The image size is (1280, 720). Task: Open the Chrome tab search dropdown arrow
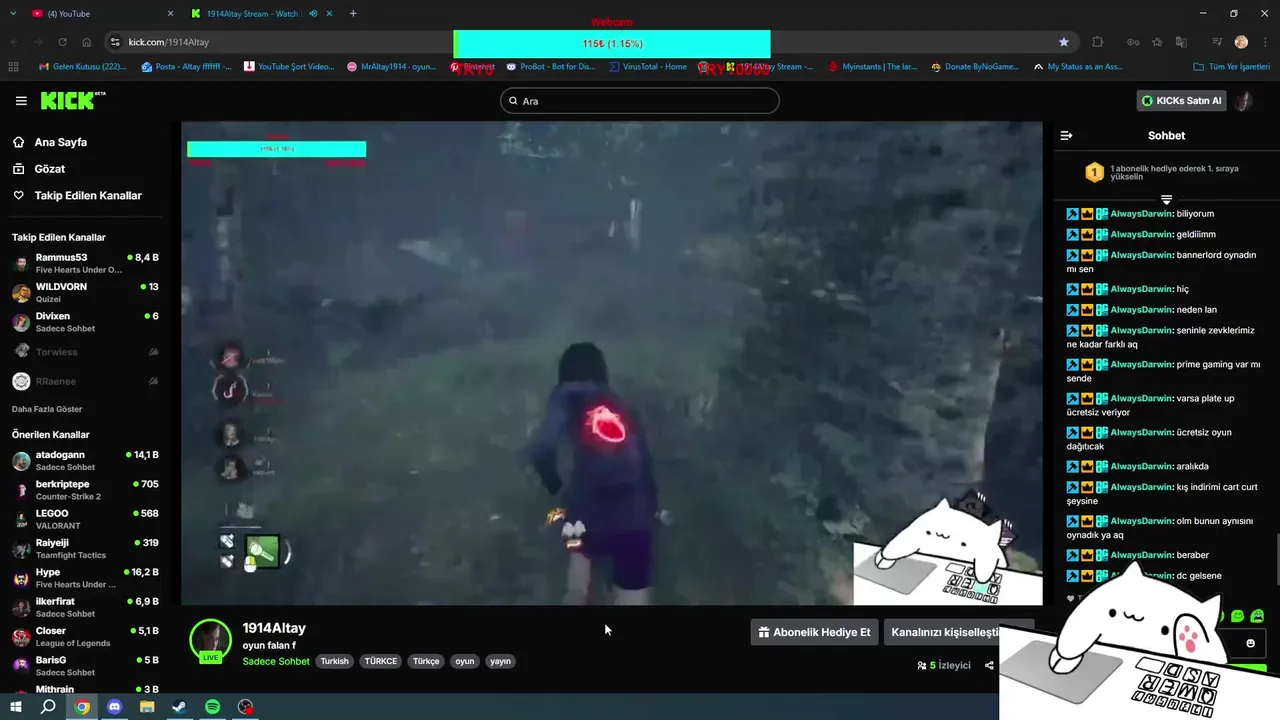[x=13, y=13]
